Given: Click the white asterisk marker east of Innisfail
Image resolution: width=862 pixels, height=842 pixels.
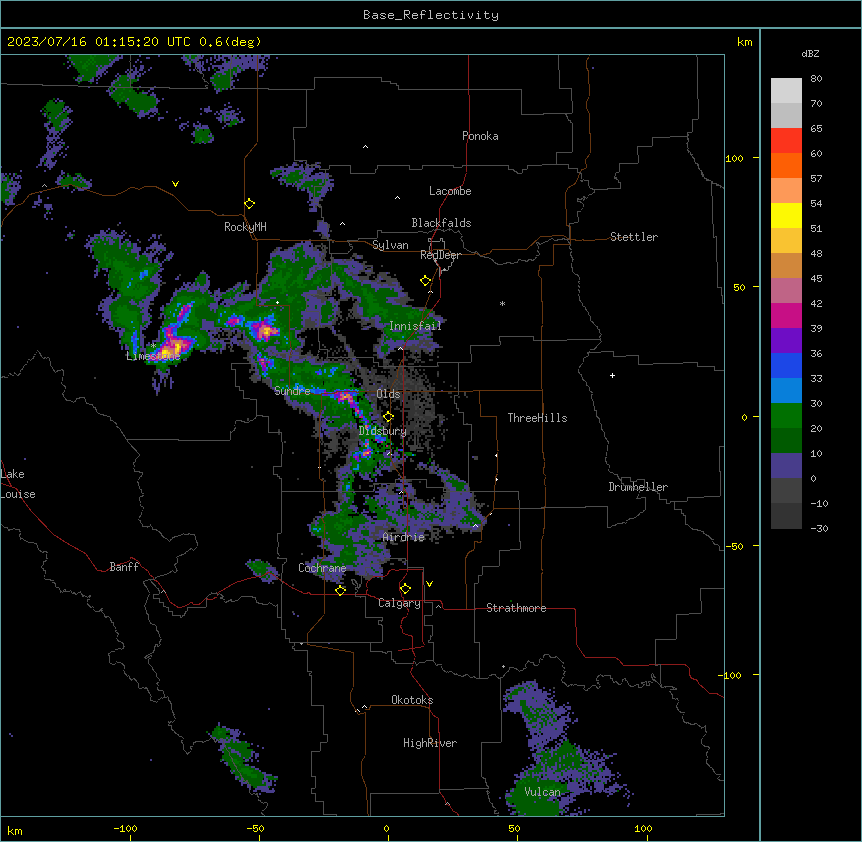Looking at the screenshot, I should (502, 303).
